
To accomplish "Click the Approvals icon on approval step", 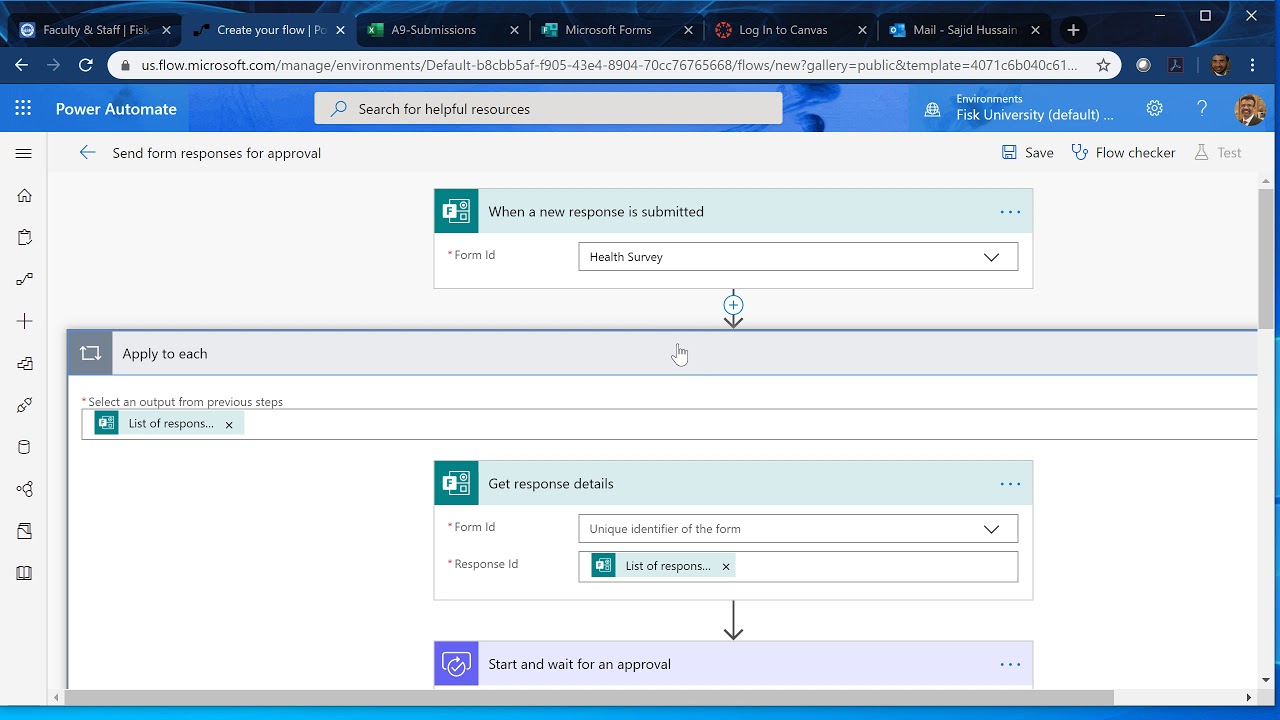I will [456, 664].
